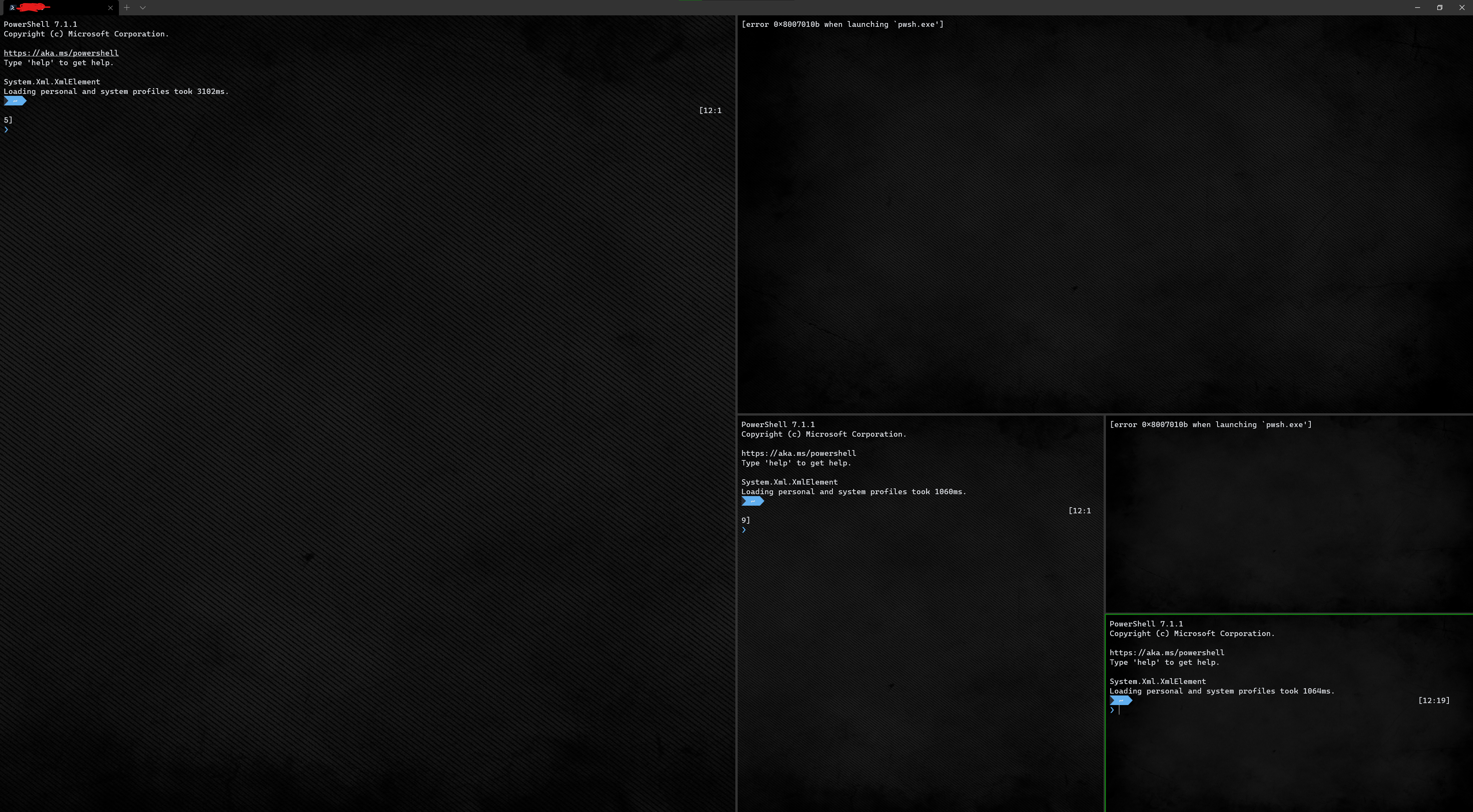Open a new tab with plus button

coord(127,7)
